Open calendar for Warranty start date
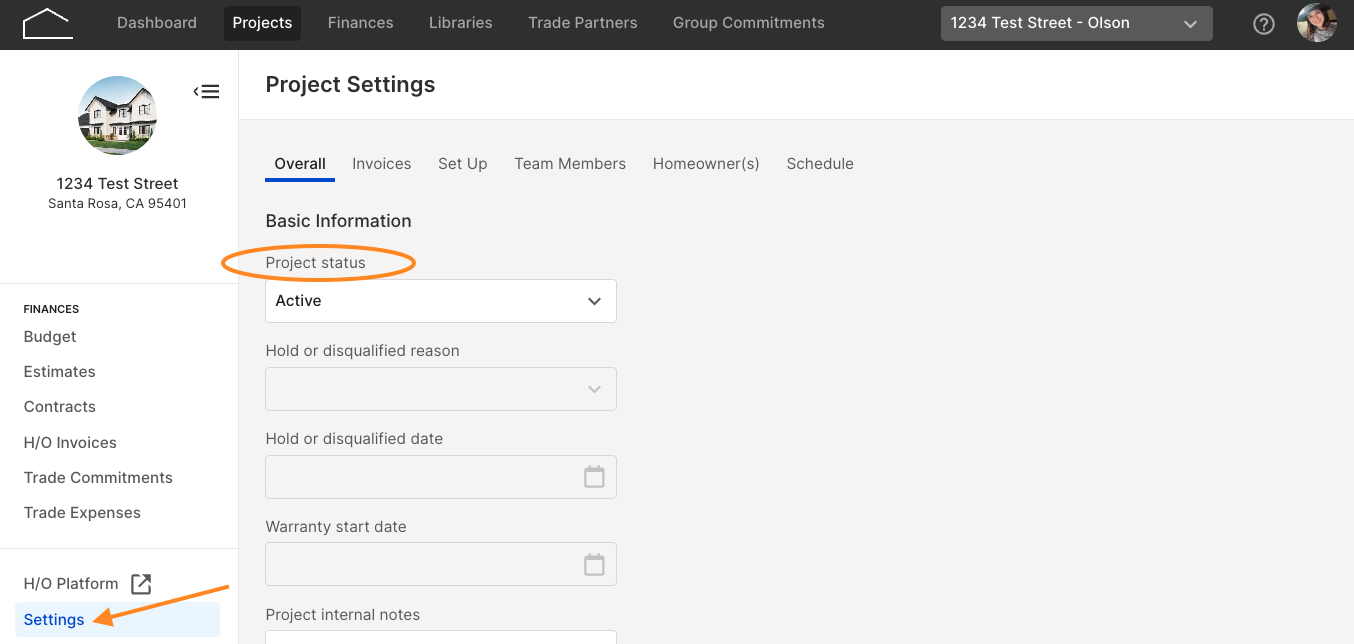 tap(594, 565)
